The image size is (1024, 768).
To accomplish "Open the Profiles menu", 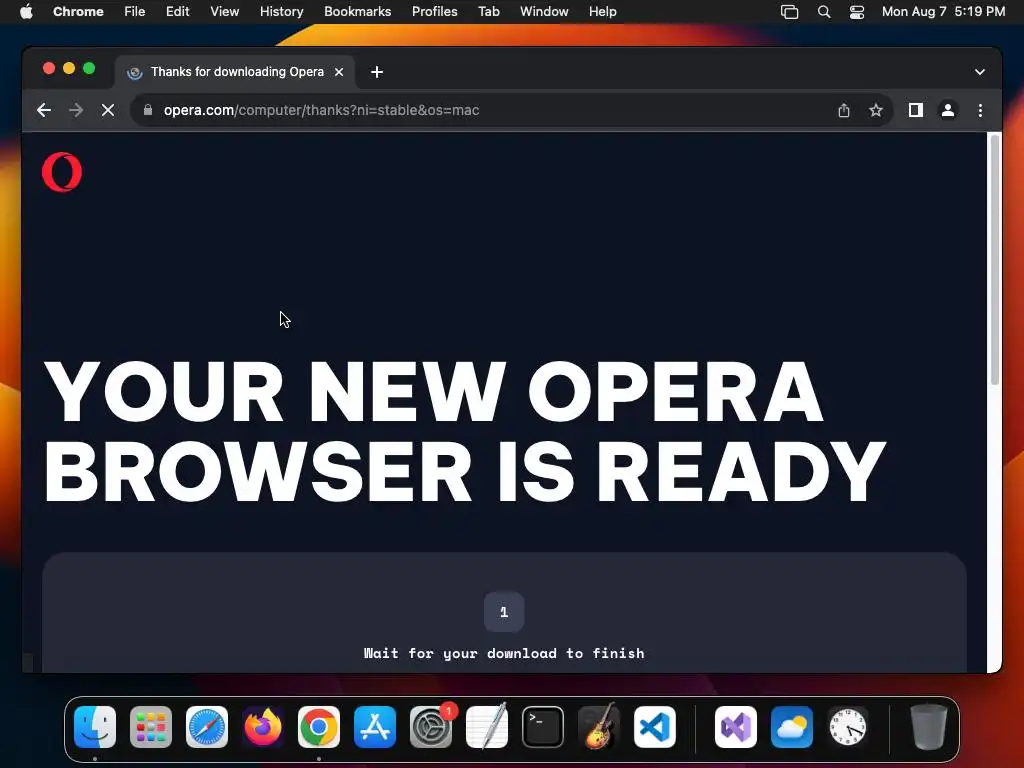I will pos(434,12).
